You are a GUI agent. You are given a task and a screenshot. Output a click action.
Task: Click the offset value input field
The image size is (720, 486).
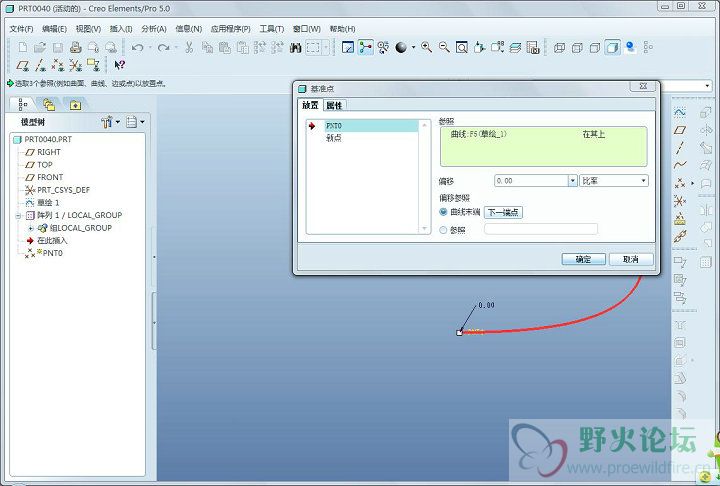coord(531,181)
